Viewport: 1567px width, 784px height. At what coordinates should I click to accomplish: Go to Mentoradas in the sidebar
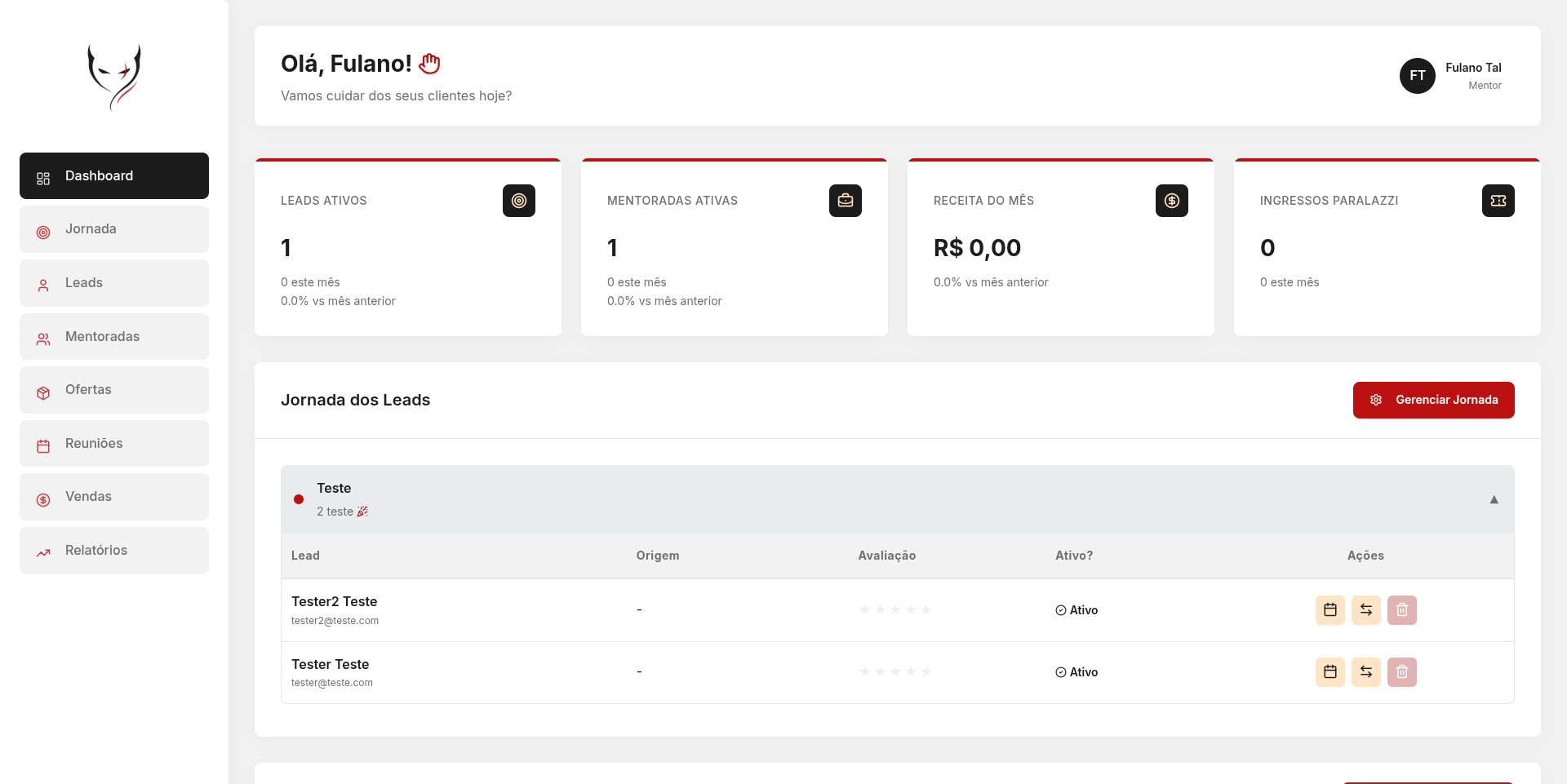(x=114, y=336)
